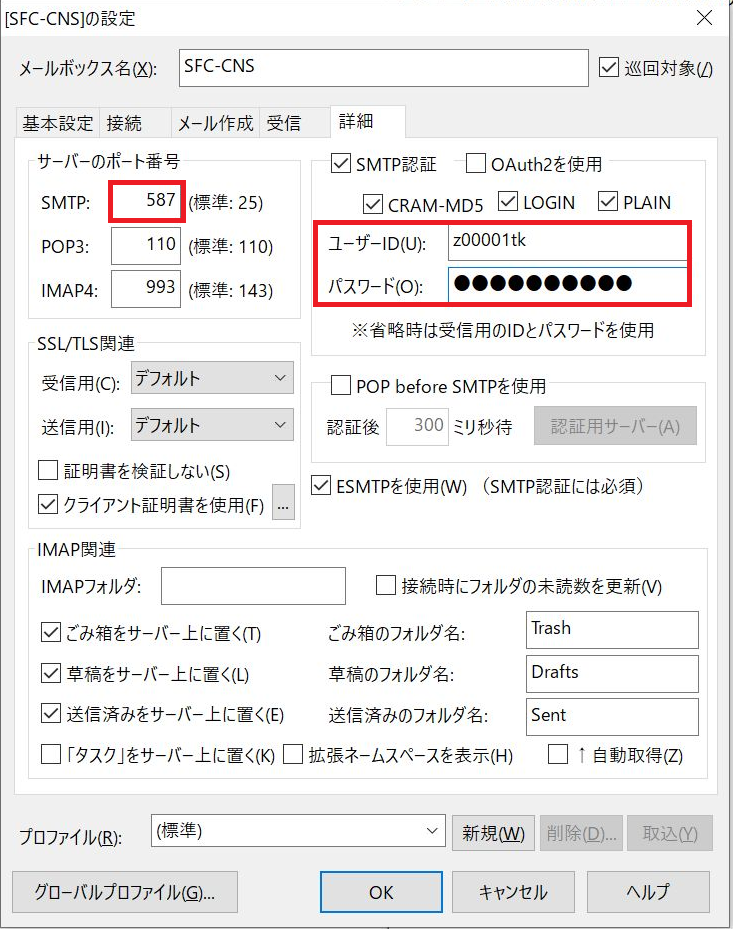Viewport: 733px width, 929px height.
Task: Switch to the 基本設定 tab
Action: point(58,123)
